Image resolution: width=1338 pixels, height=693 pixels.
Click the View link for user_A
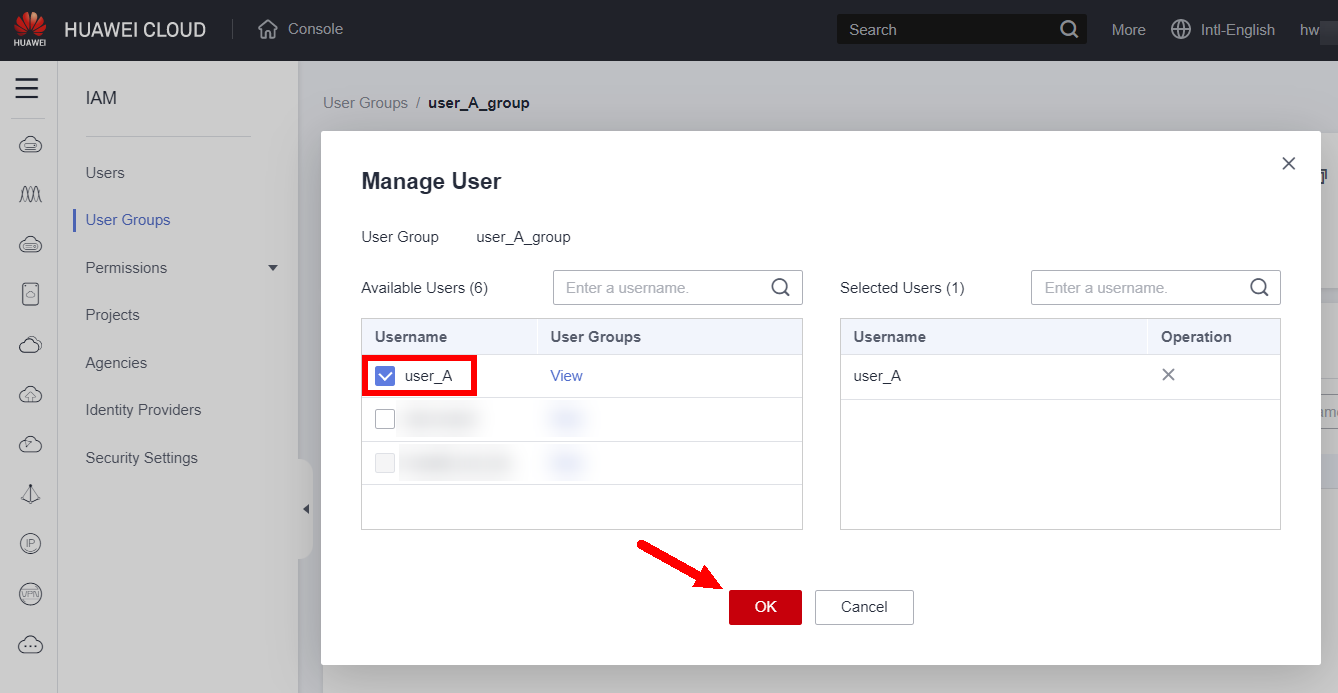click(566, 376)
